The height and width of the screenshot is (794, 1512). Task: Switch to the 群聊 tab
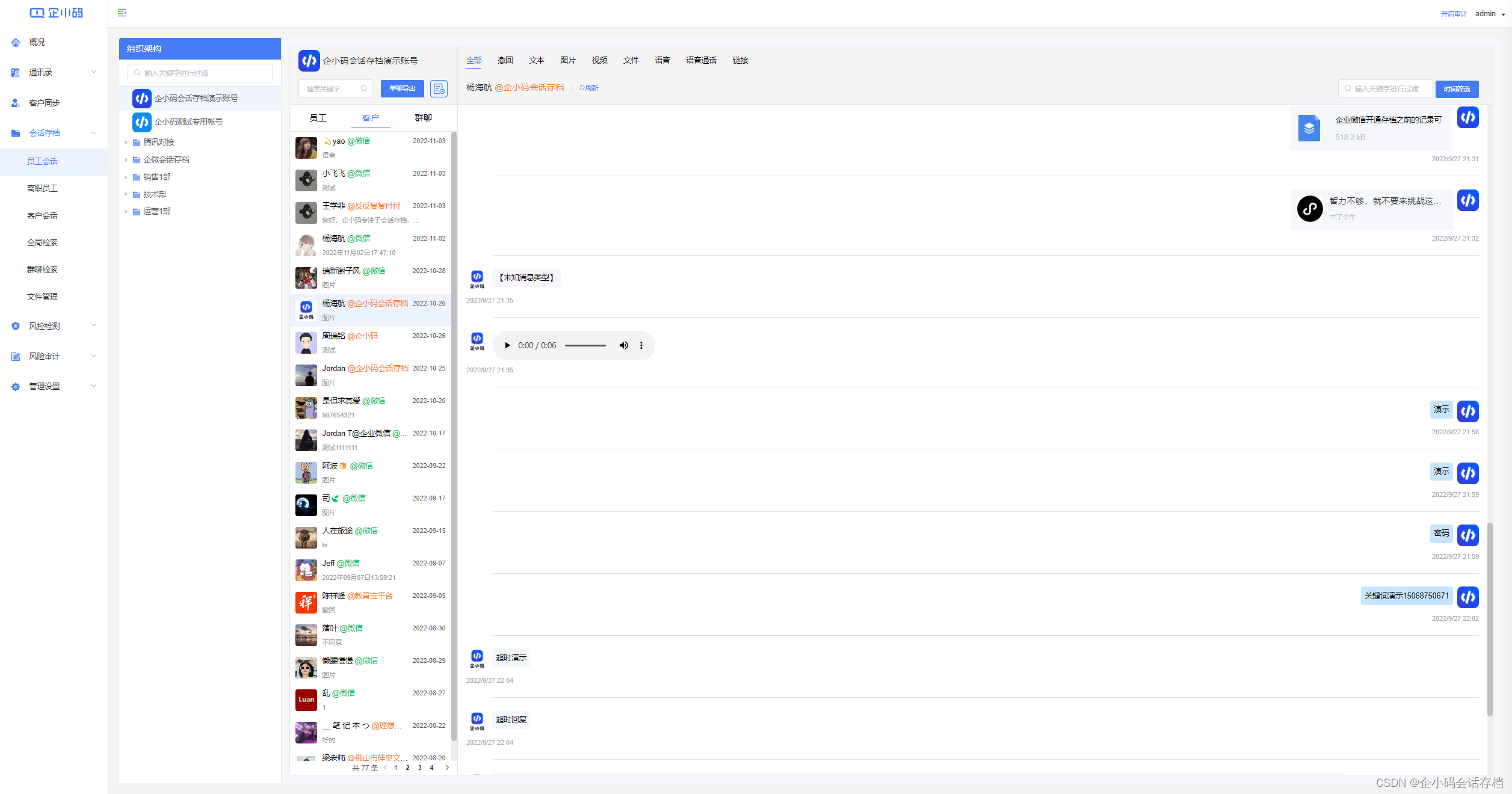[423, 118]
